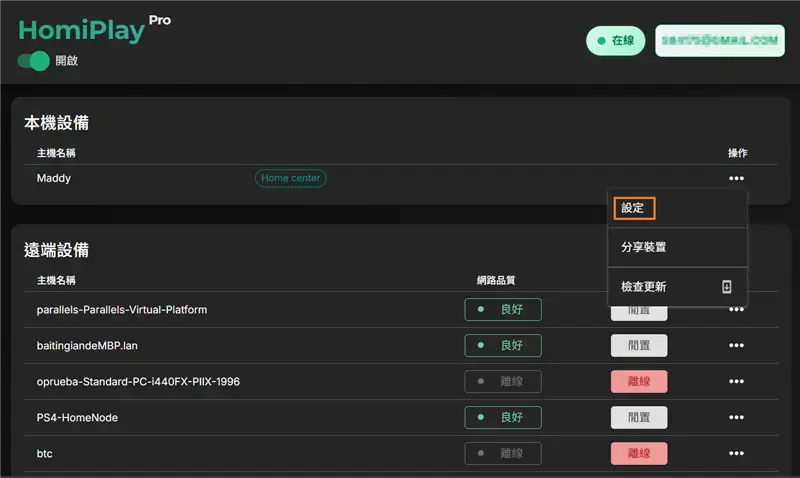
Task: Click 離線 quality badge for oprueba-Standard-PC-i440FX-PIIX-1996
Action: pos(503,381)
